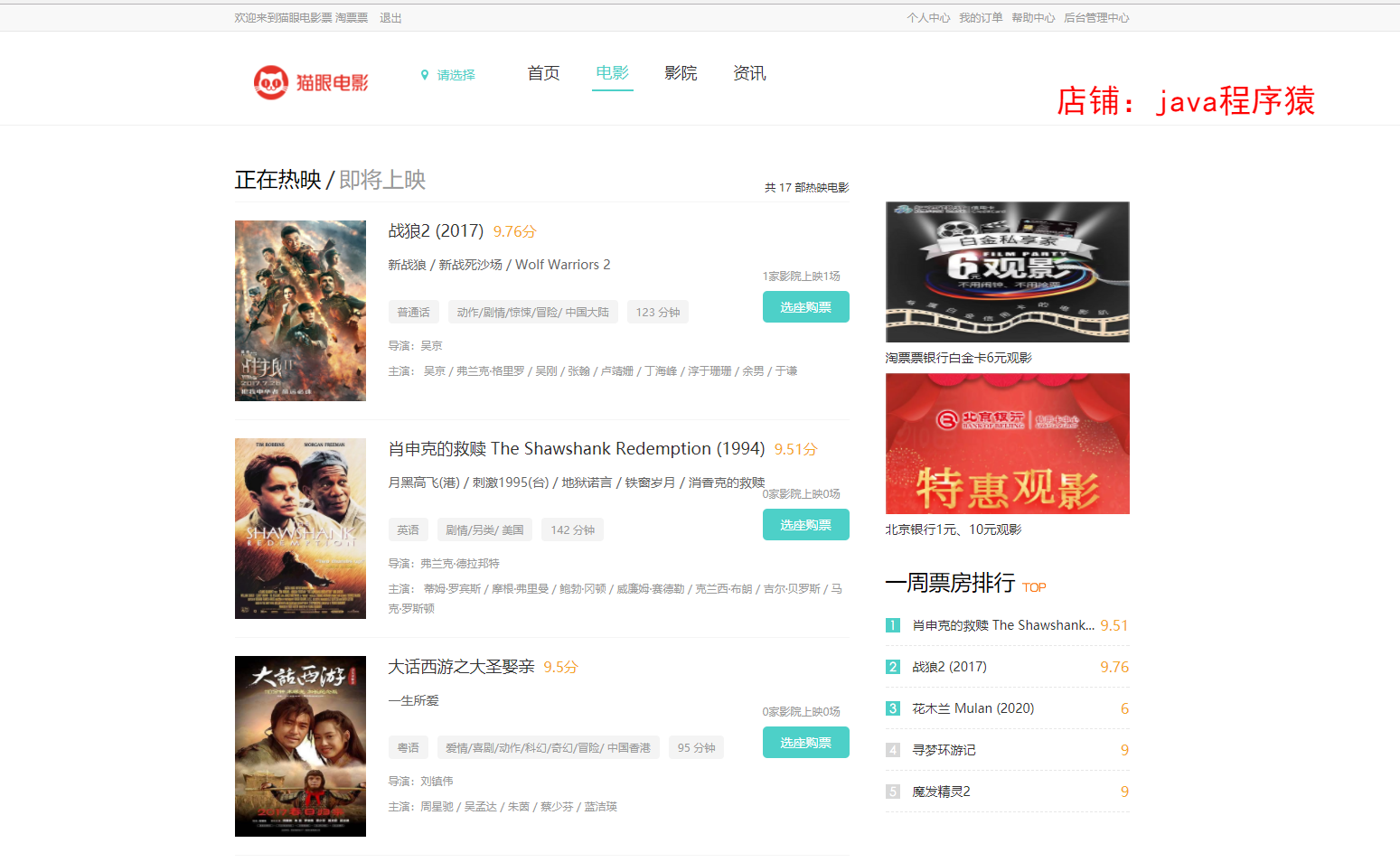This screenshot has height=862, width=1400.
Task: Click the 共 17 部热映电影 count text
Action: point(807,188)
